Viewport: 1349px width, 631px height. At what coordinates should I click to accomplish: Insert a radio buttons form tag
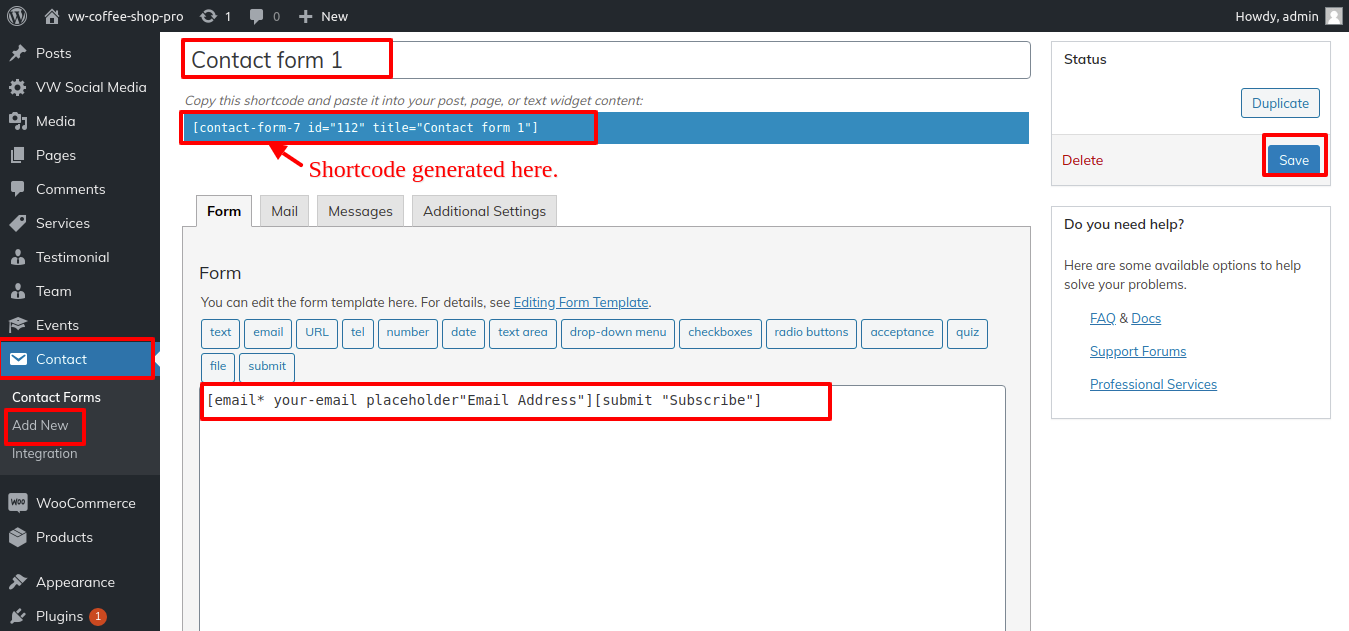[811, 333]
